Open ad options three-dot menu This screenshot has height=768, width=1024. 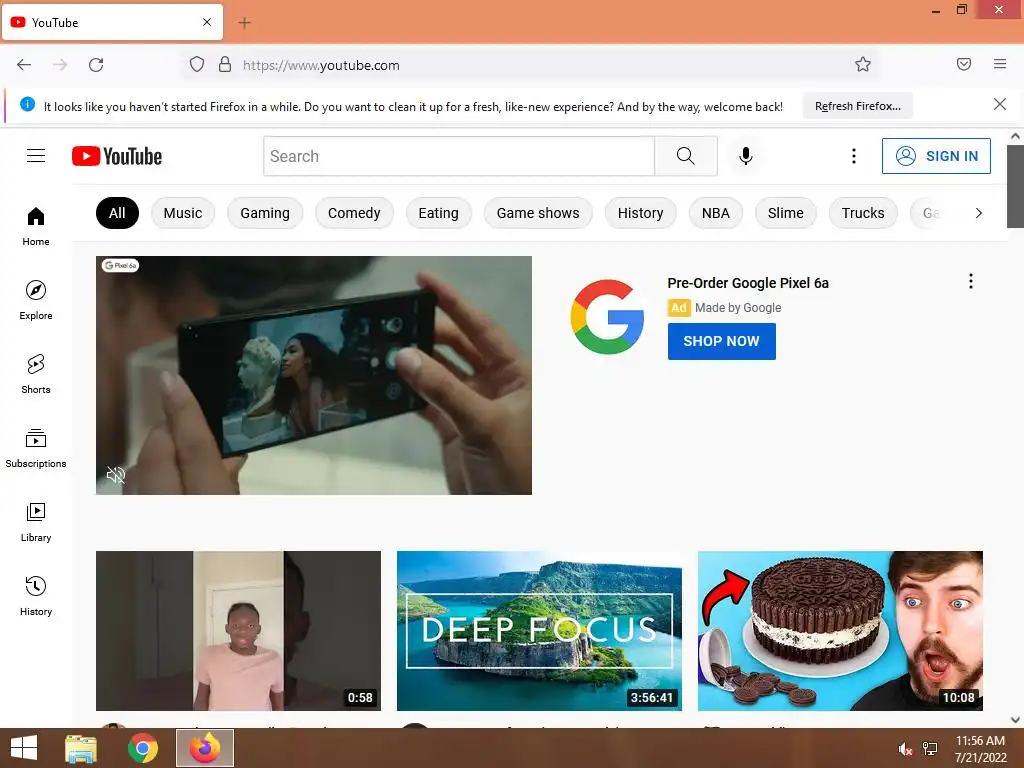(x=971, y=281)
